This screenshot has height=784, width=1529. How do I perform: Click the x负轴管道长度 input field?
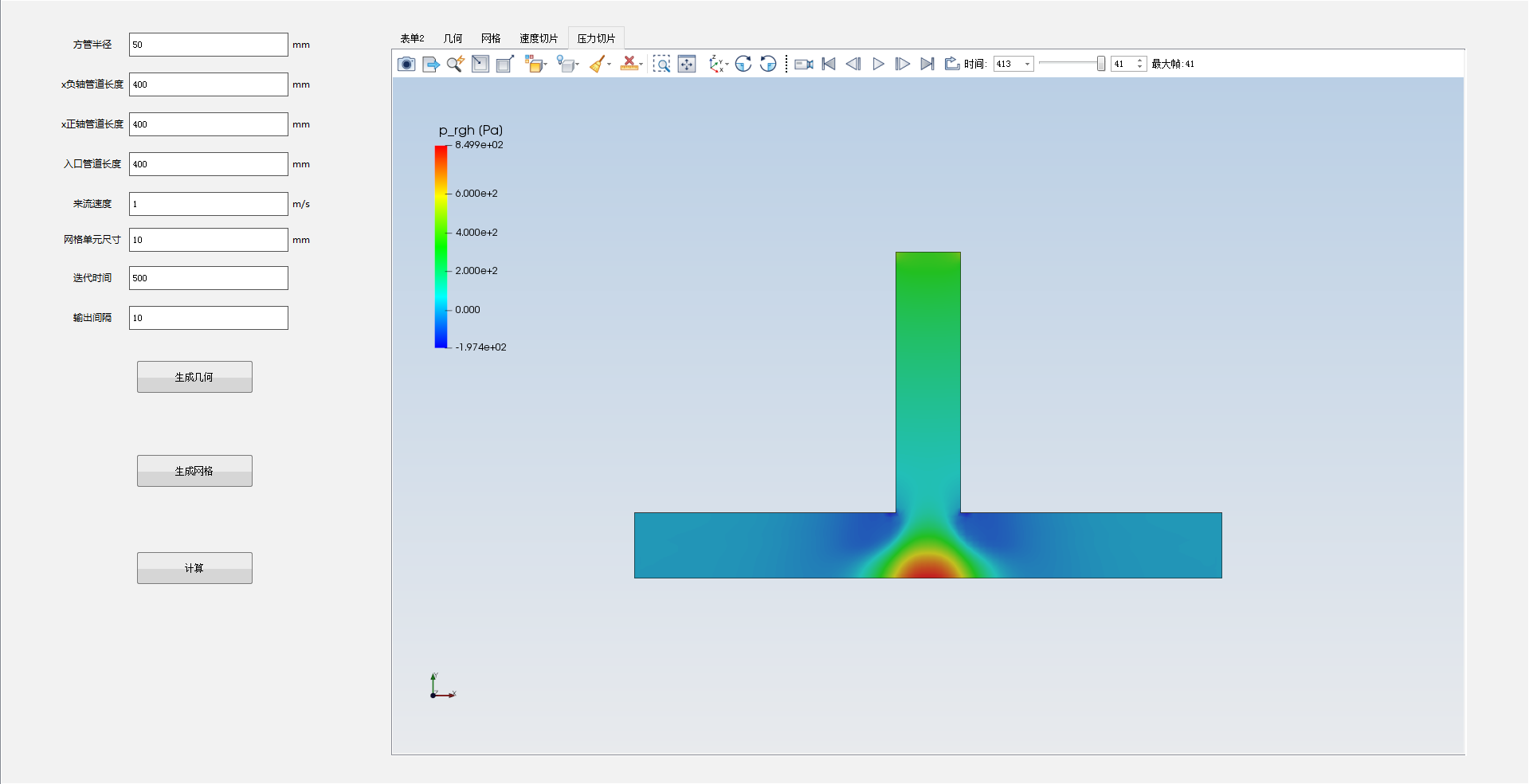[x=209, y=84]
